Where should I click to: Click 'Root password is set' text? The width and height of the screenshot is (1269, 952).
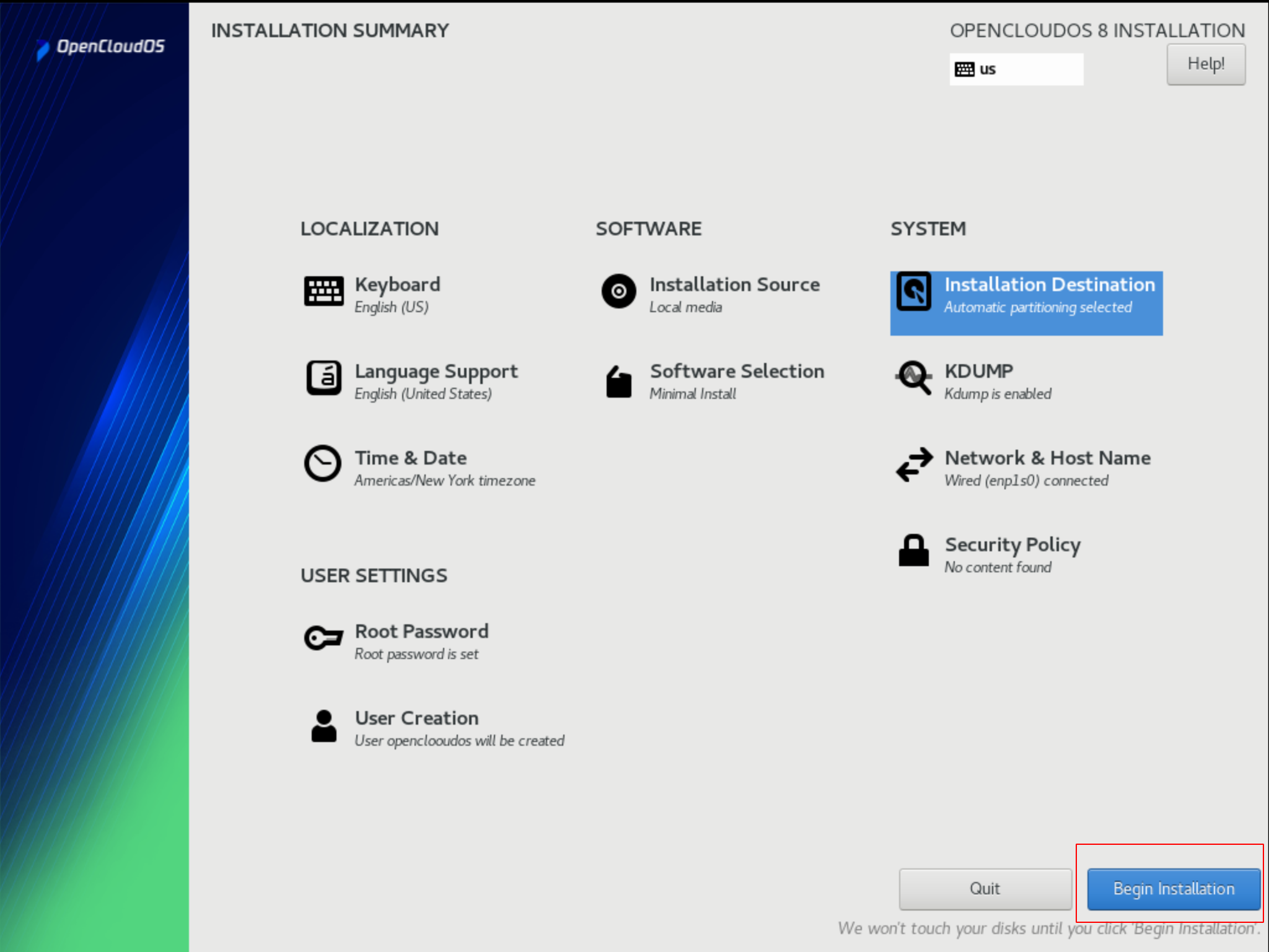(x=416, y=654)
